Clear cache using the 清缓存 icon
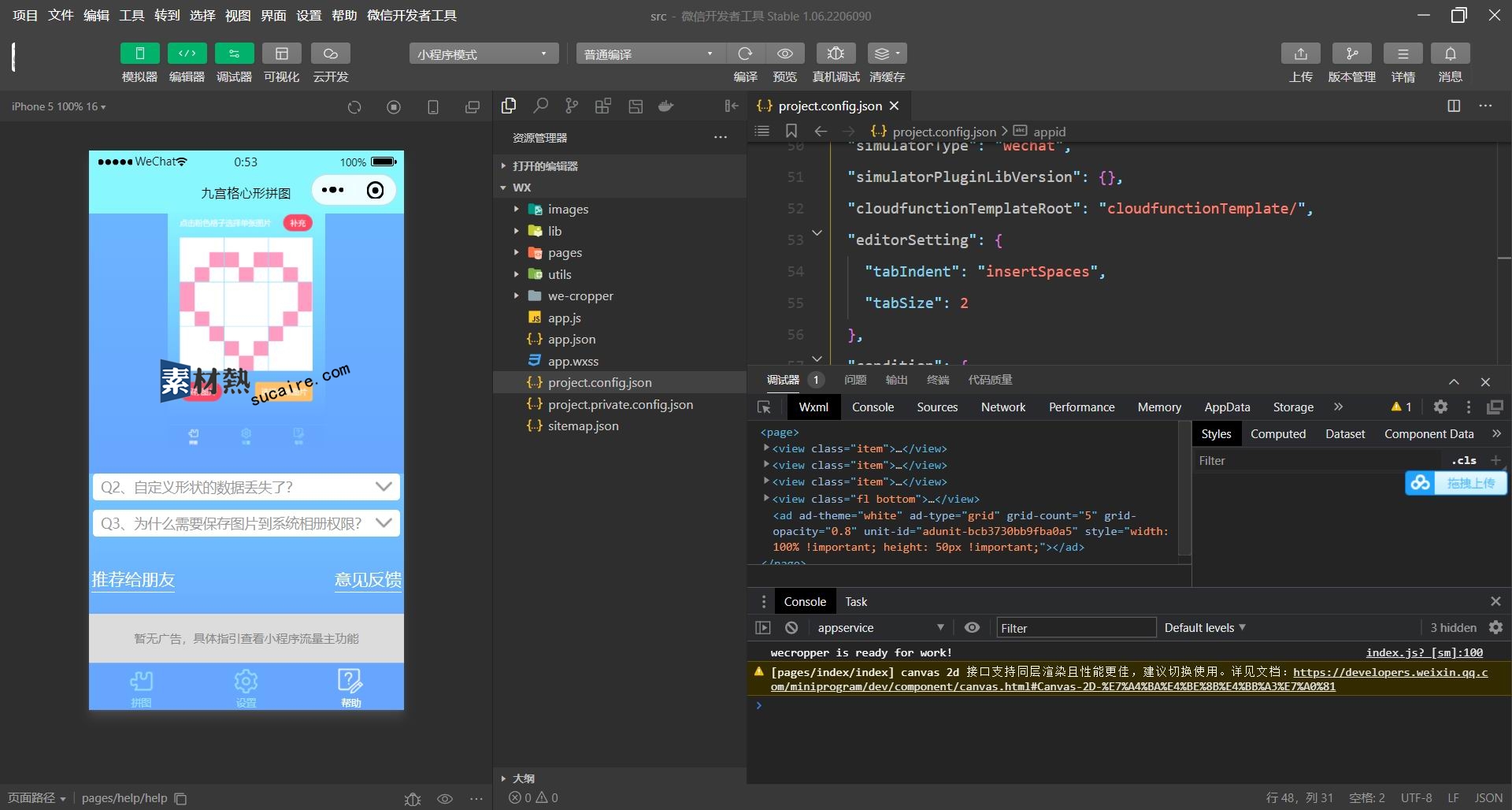This screenshot has height=810, width=1512. (887, 54)
